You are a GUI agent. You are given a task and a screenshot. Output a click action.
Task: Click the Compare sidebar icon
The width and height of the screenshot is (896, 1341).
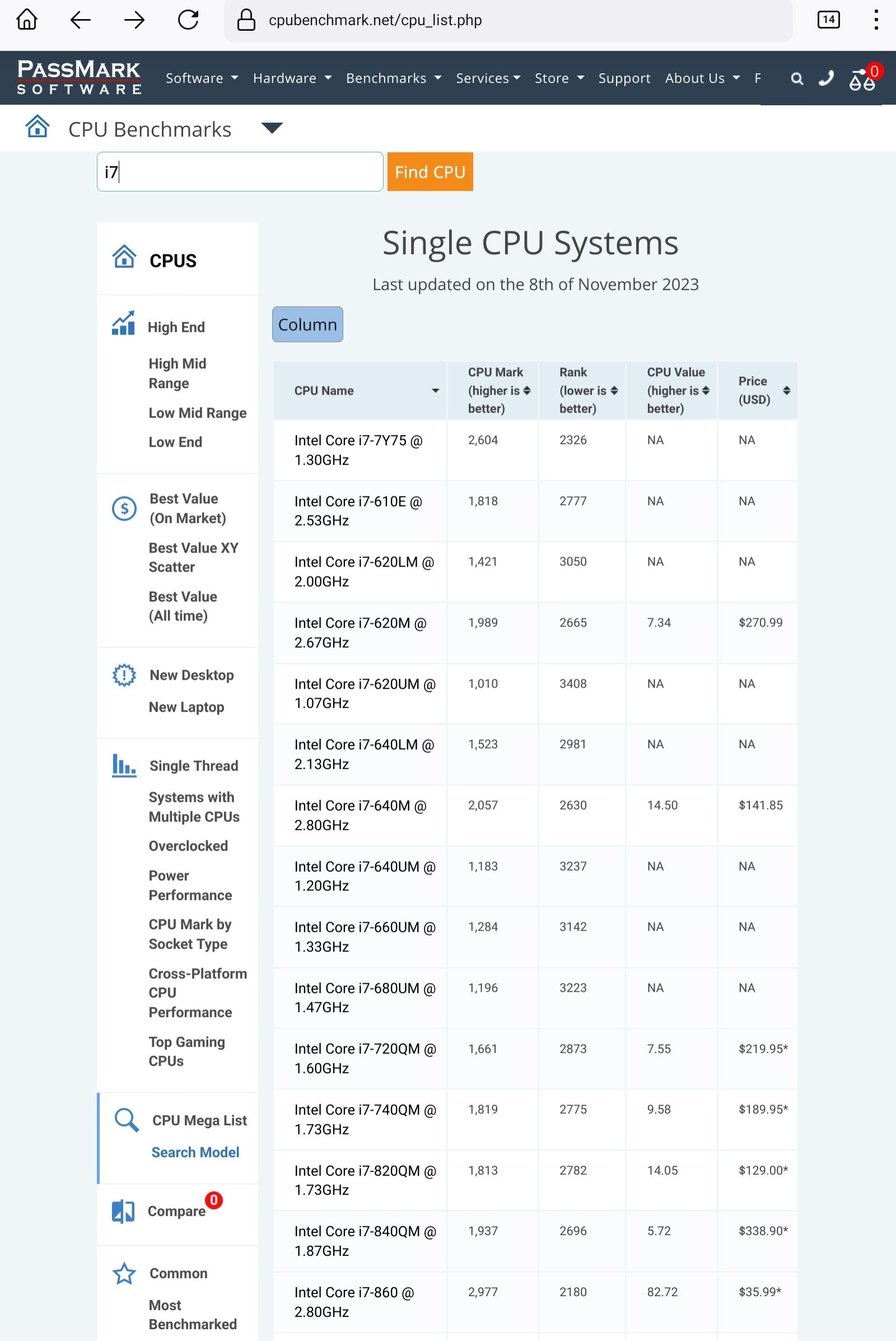pos(123,1211)
